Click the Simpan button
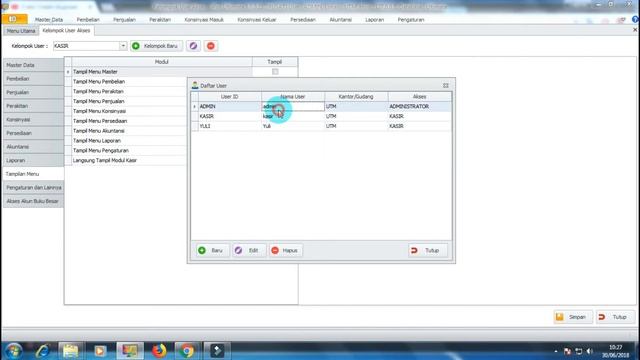This screenshot has height=360, width=640. coord(573,317)
